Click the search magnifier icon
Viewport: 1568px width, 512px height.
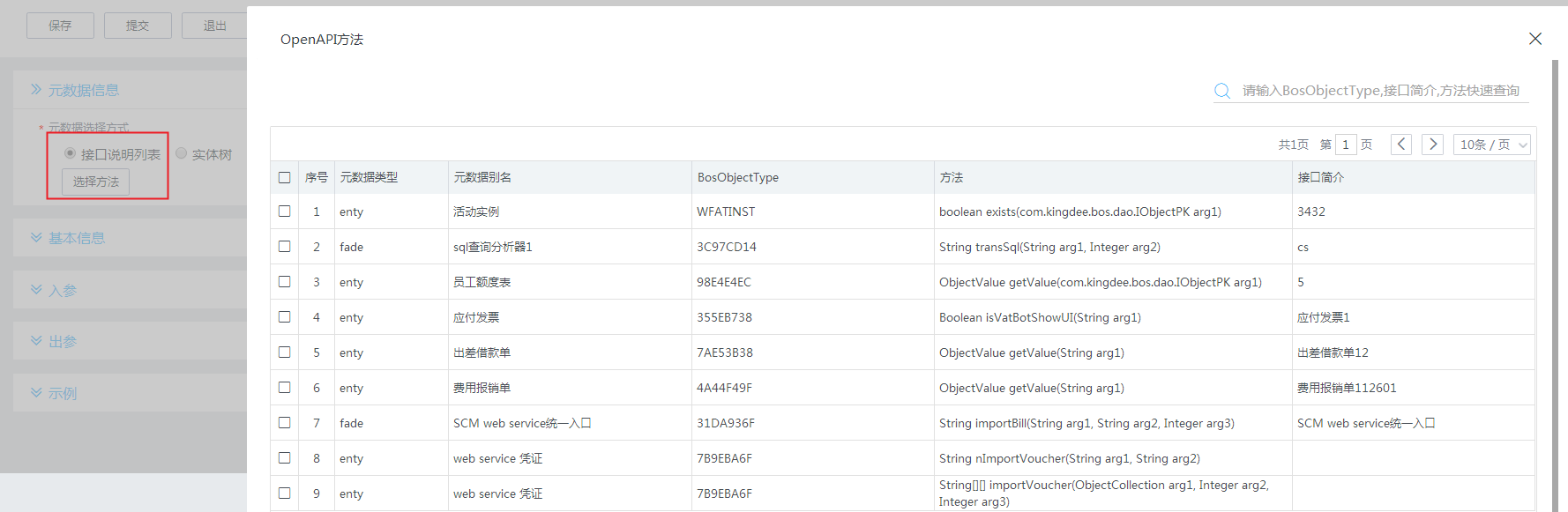(1221, 91)
